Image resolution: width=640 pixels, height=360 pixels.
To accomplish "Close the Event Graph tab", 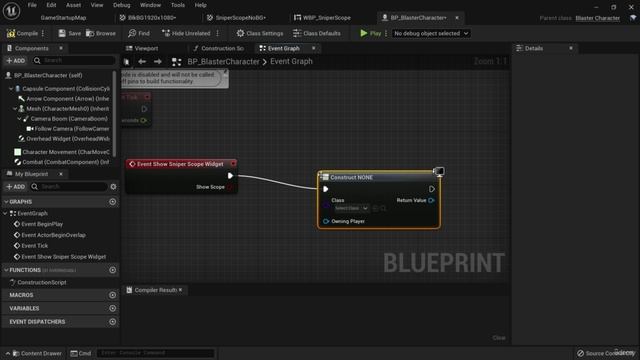I will (x=313, y=48).
